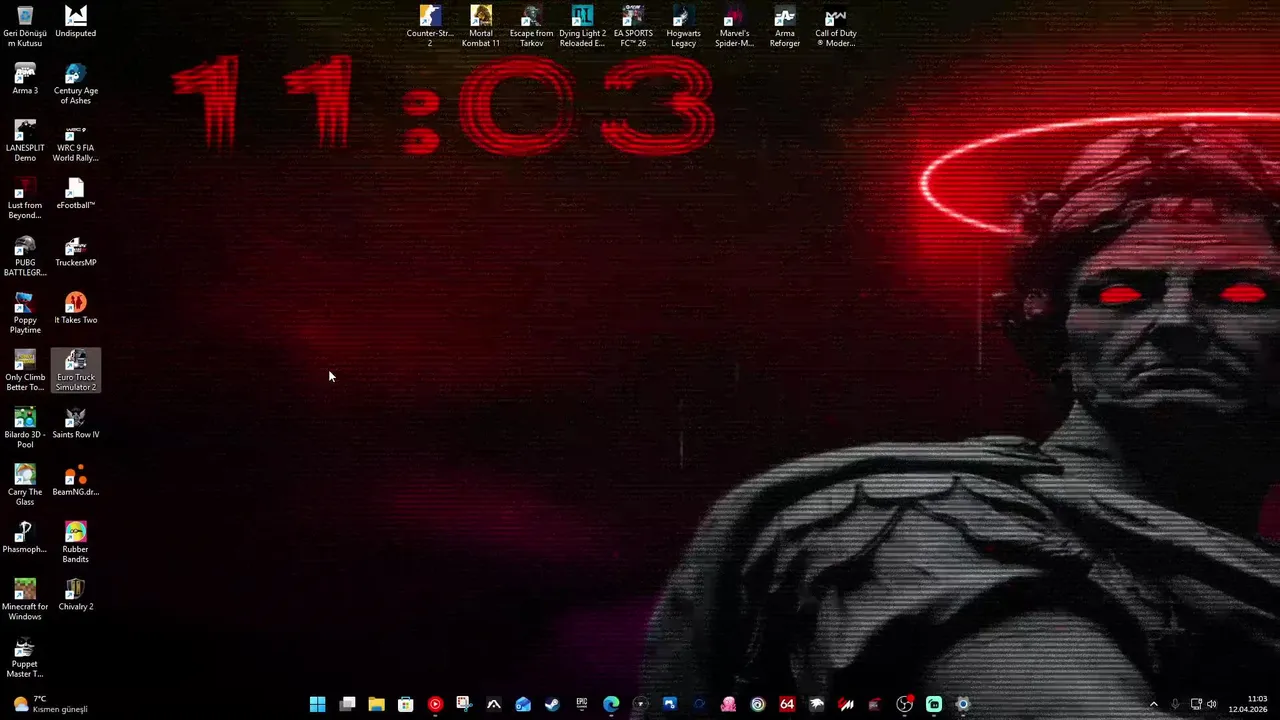Image resolution: width=1280 pixels, height=720 pixels.
Task: Open Task View from the taskbar
Action: click(347, 704)
